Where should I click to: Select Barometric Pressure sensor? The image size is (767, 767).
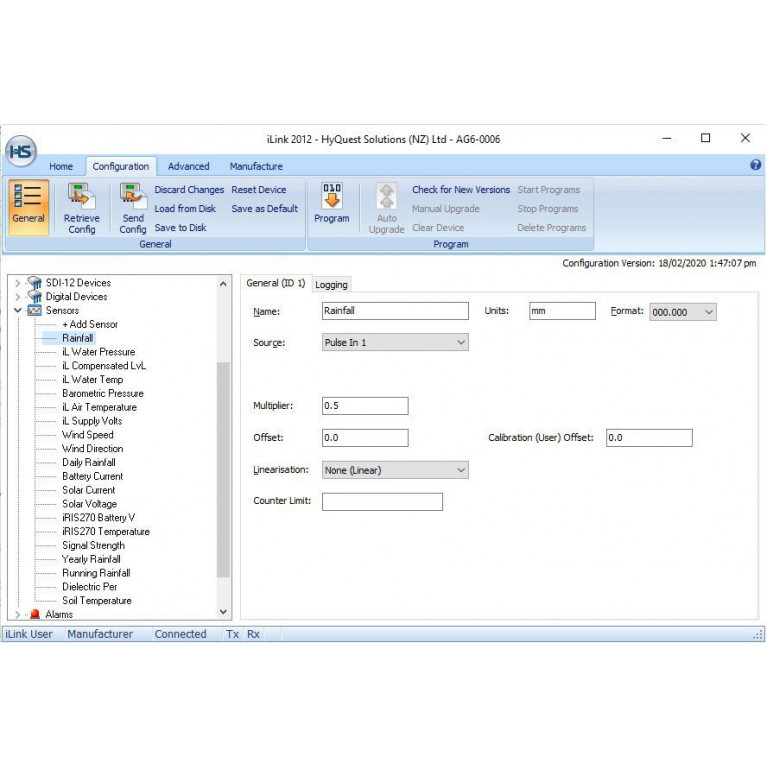[x=103, y=393]
